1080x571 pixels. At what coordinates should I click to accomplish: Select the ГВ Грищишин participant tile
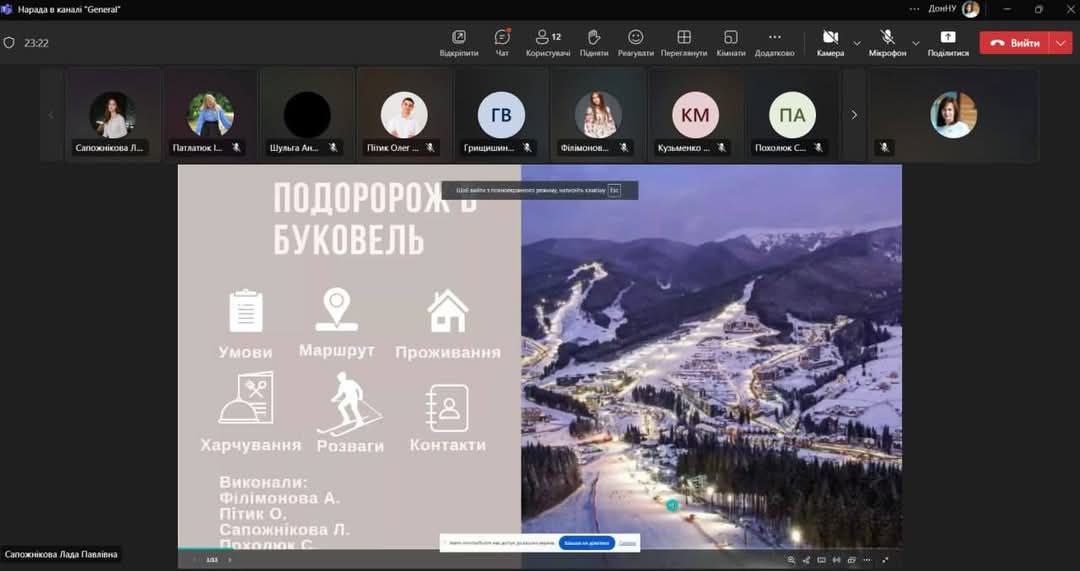coord(501,115)
